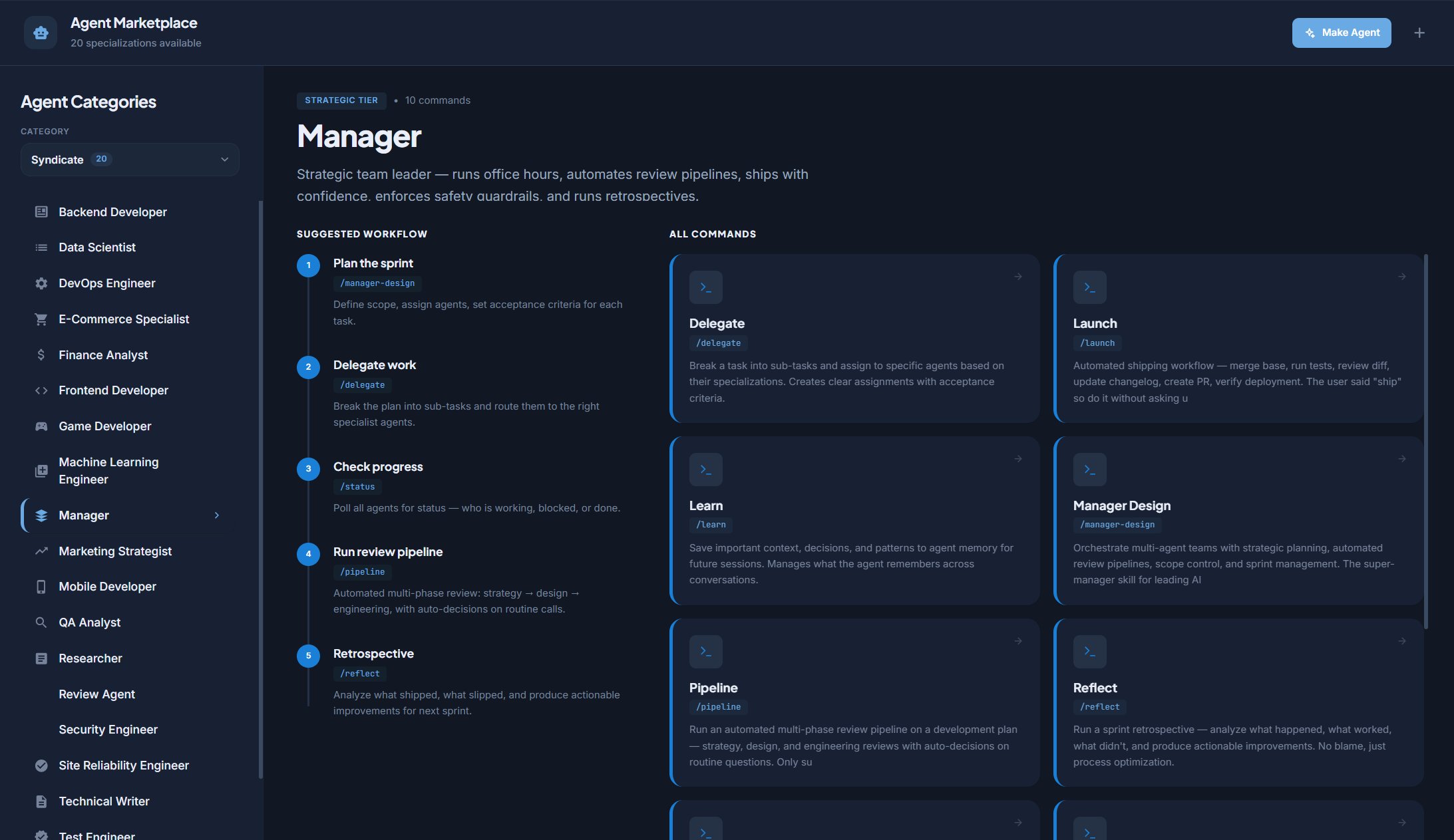This screenshot has width=1454, height=840.
Task: Click the /status command tag in workflow
Action: [x=357, y=487]
